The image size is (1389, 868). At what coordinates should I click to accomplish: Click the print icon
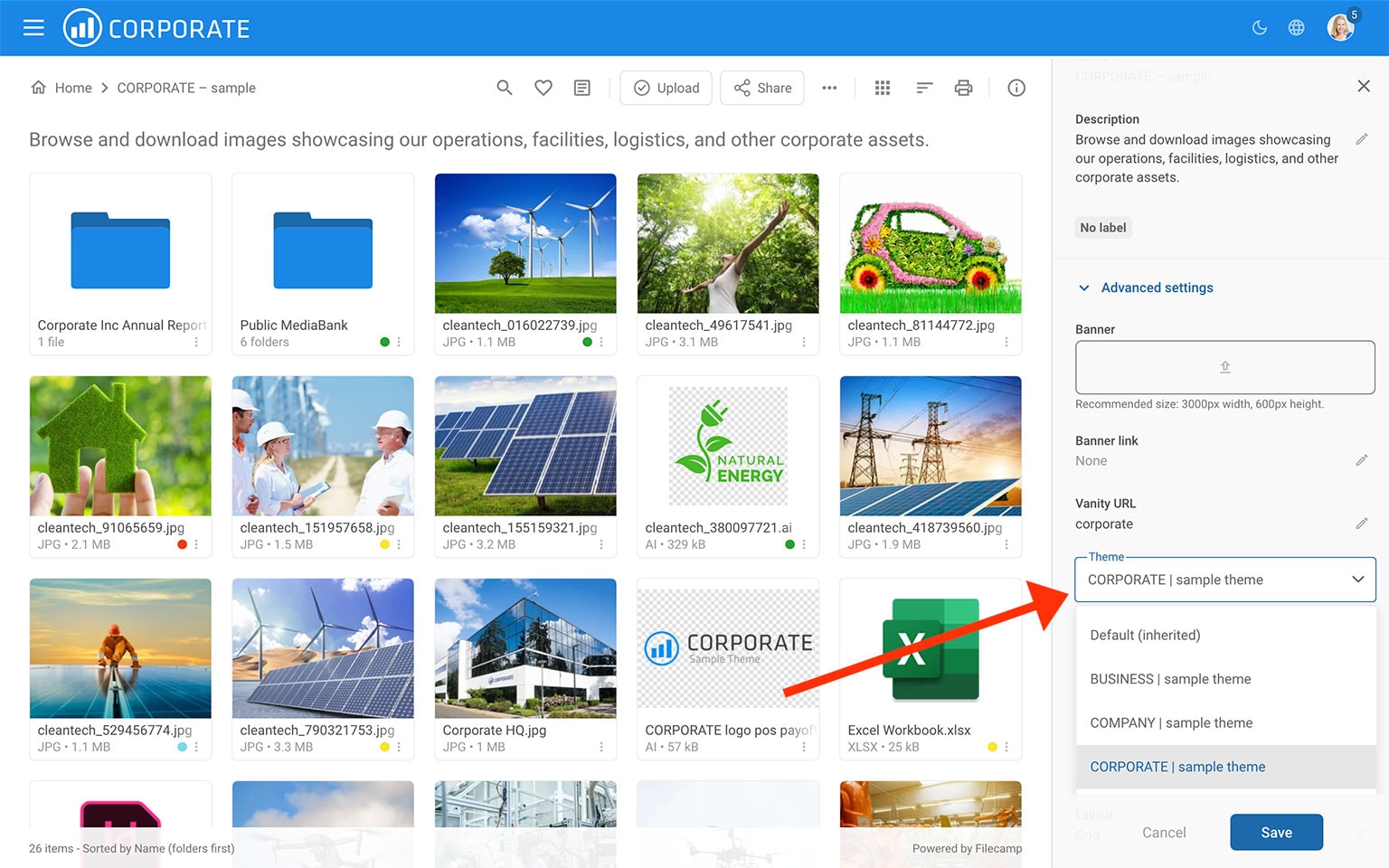pyautogui.click(x=964, y=88)
